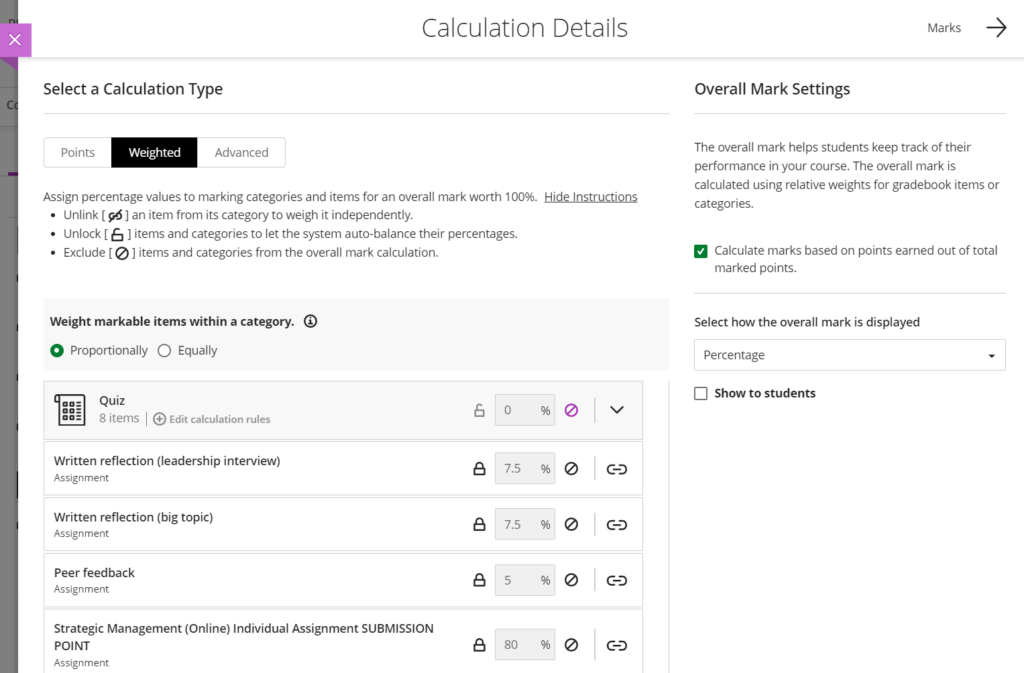The height and width of the screenshot is (673, 1024).
Task: Click the lock icon for Peer feedback
Action: coord(479,580)
